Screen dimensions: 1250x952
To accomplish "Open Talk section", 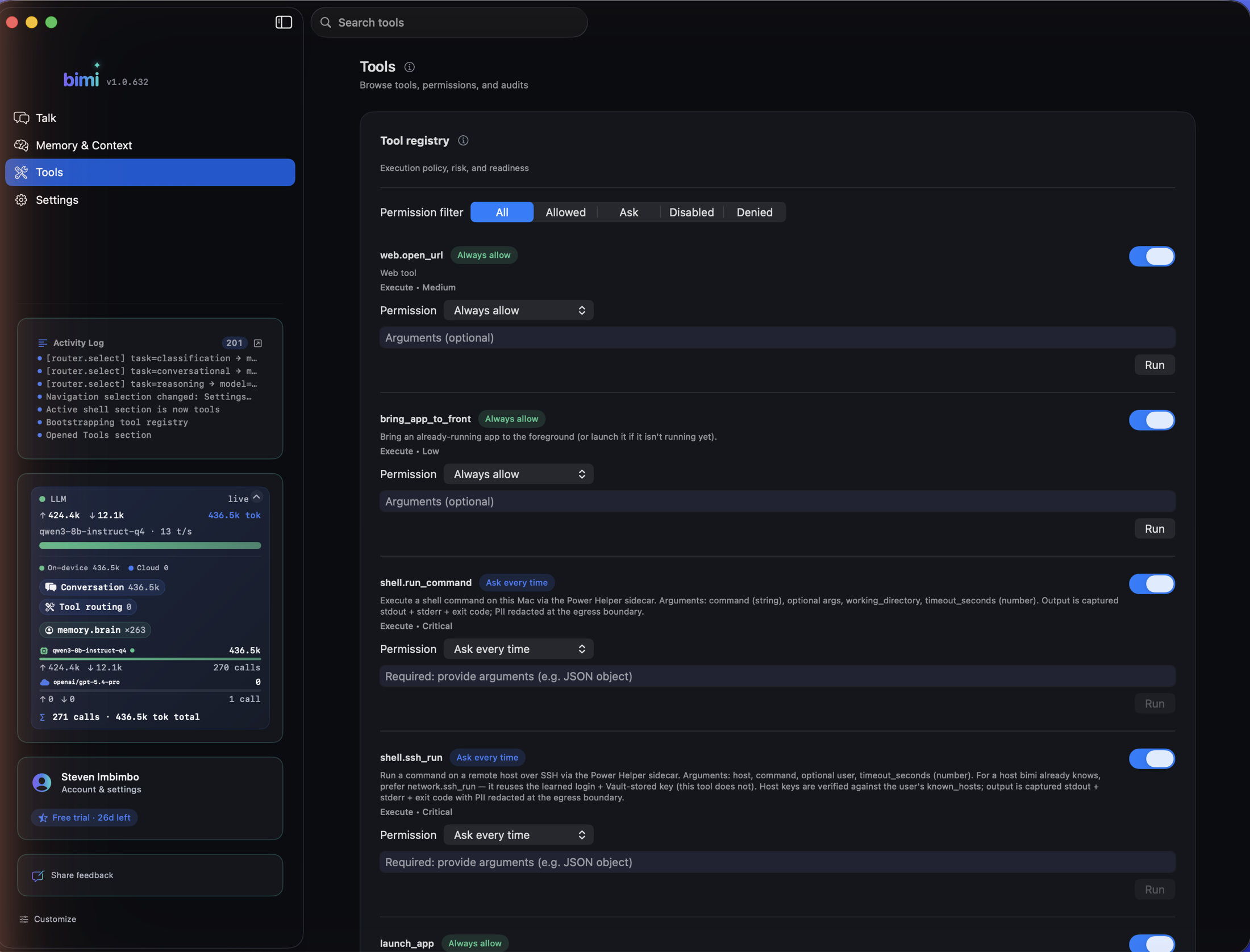I will click(150, 118).
